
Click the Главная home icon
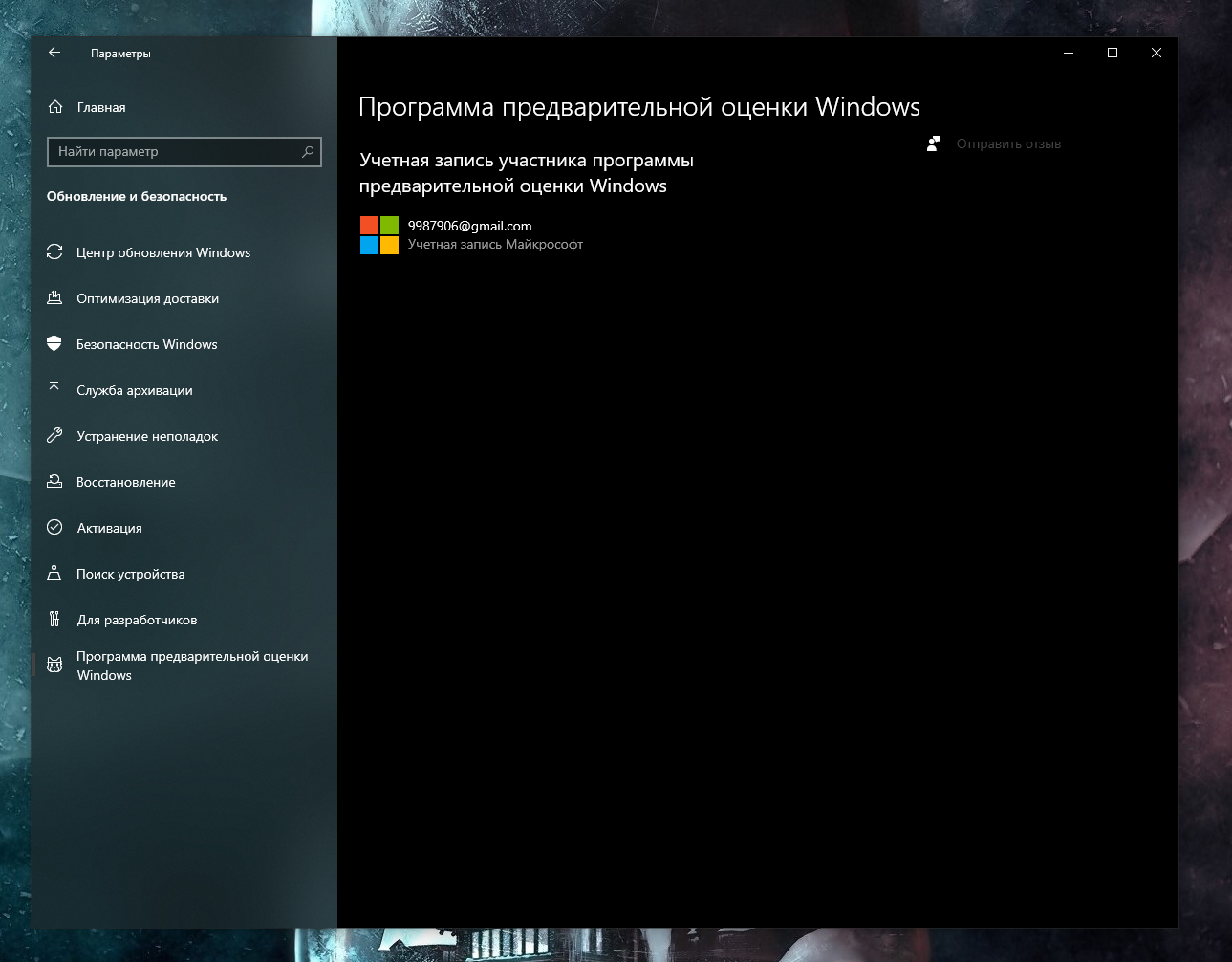(55, 107)
